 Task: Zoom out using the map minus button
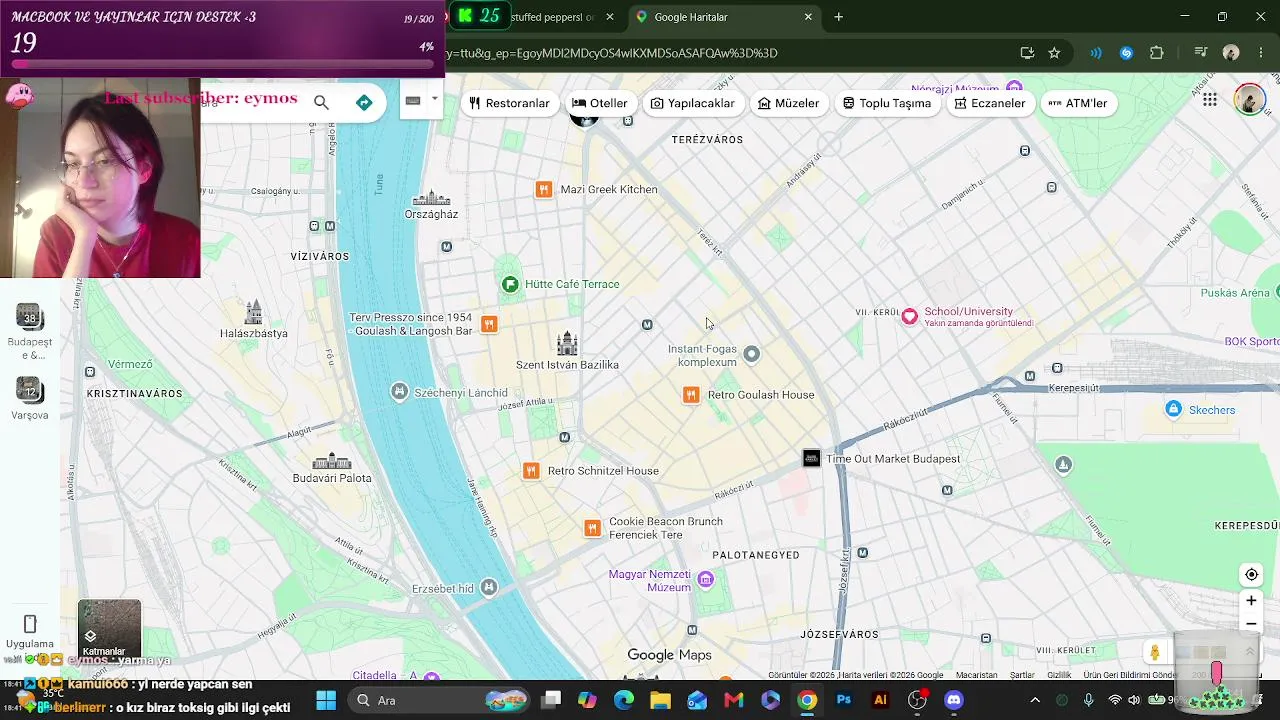(x=1251, y=624)
